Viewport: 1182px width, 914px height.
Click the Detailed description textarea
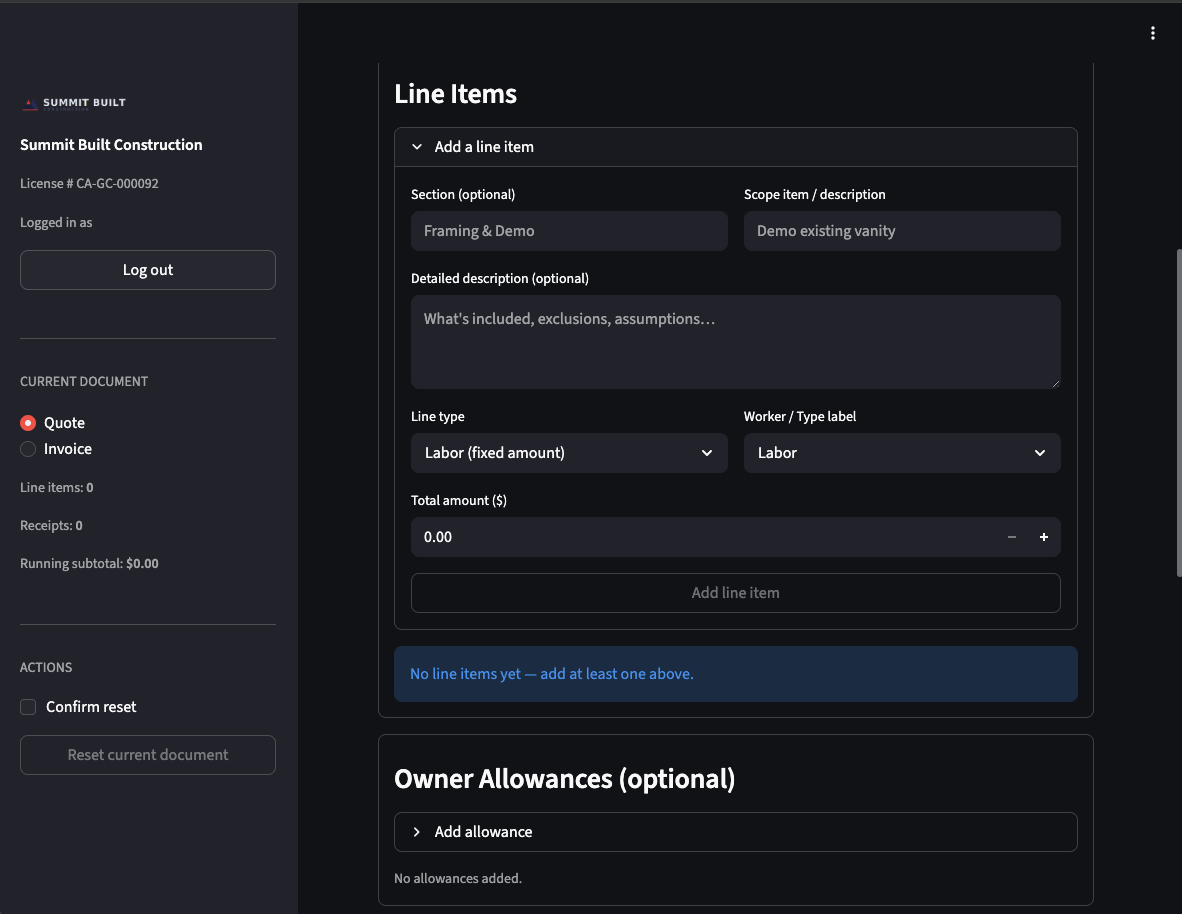pos(735,341)
